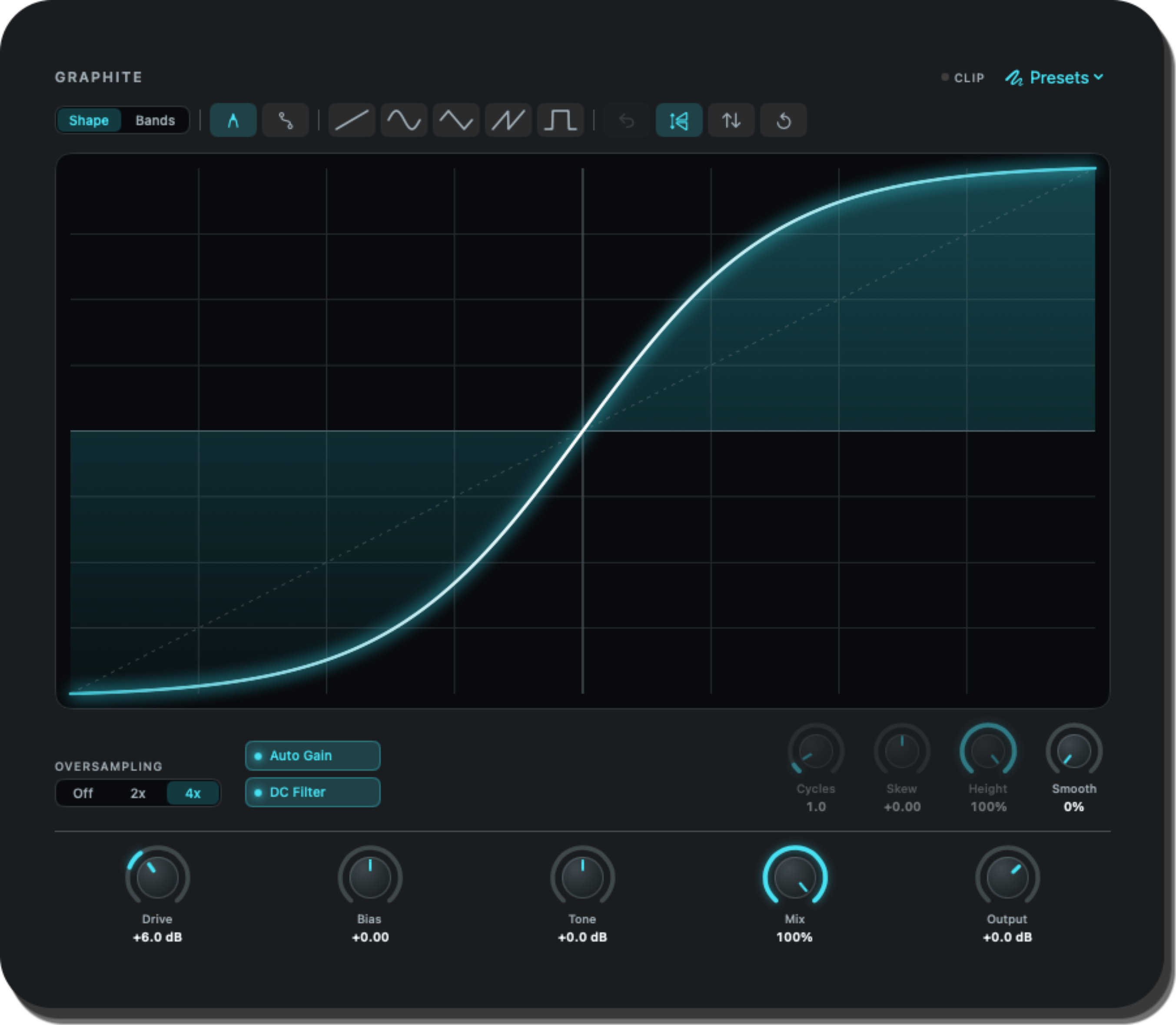Click the Smooth value 0%
The height and width of the screenshot is (1025, 1176).
click(x=1074, y=807)
